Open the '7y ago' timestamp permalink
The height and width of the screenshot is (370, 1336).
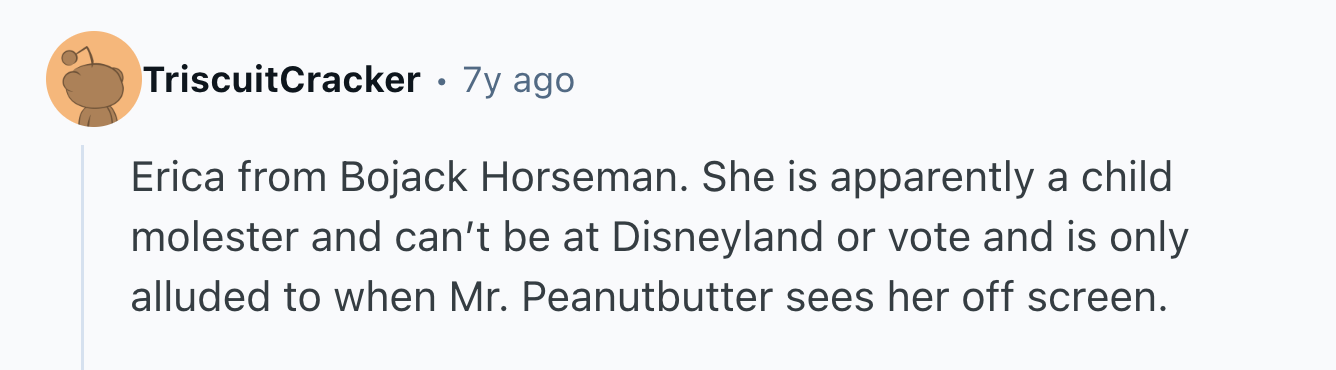[x=518, y=80]
